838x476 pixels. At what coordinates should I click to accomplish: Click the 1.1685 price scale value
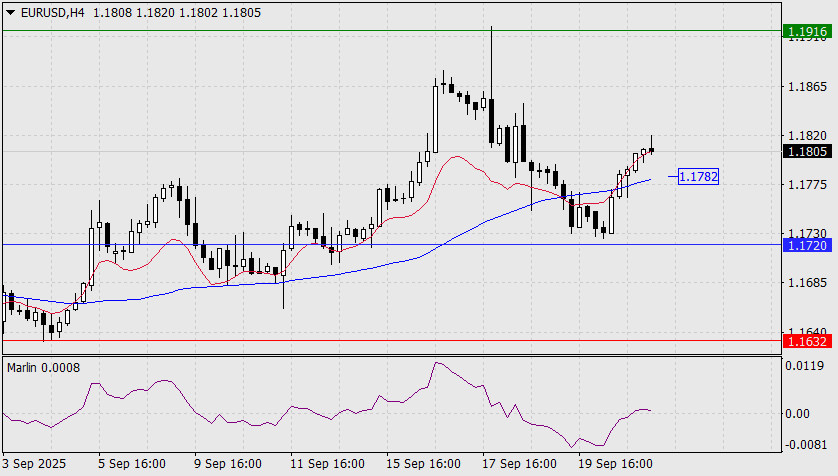pos(807,283)
